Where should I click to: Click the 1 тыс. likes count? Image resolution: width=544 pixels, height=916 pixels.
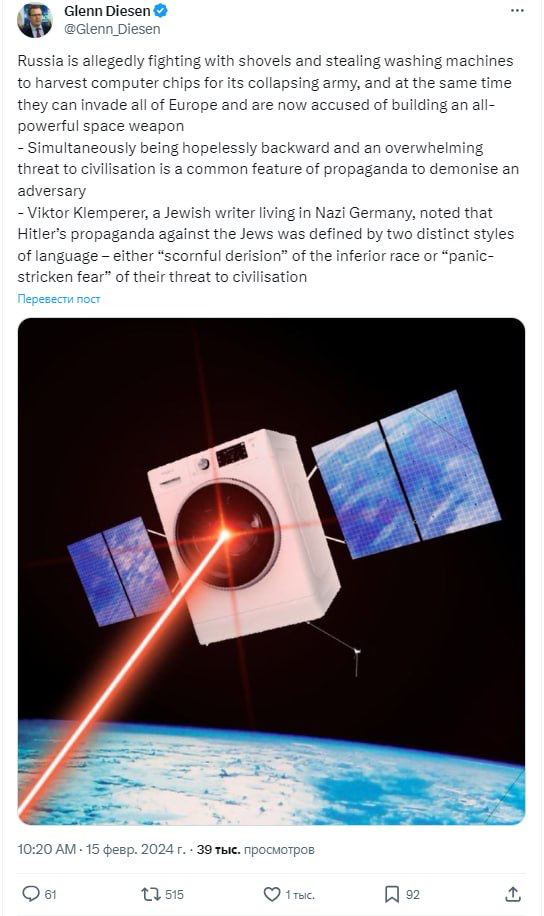pos(300,894)
